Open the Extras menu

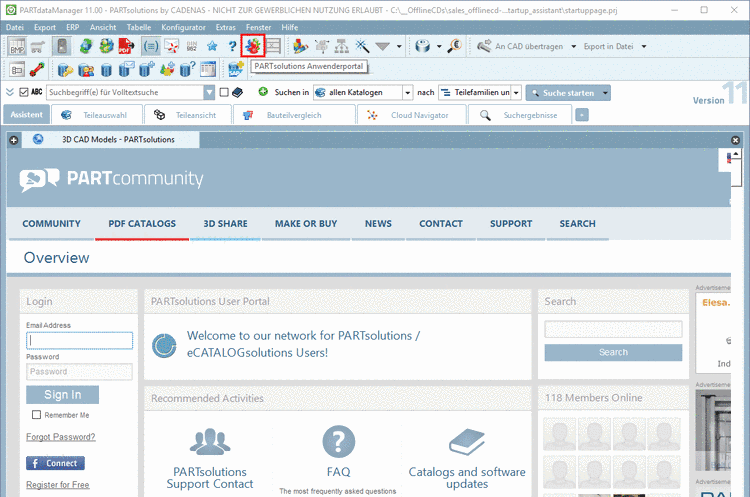point(225,27)
